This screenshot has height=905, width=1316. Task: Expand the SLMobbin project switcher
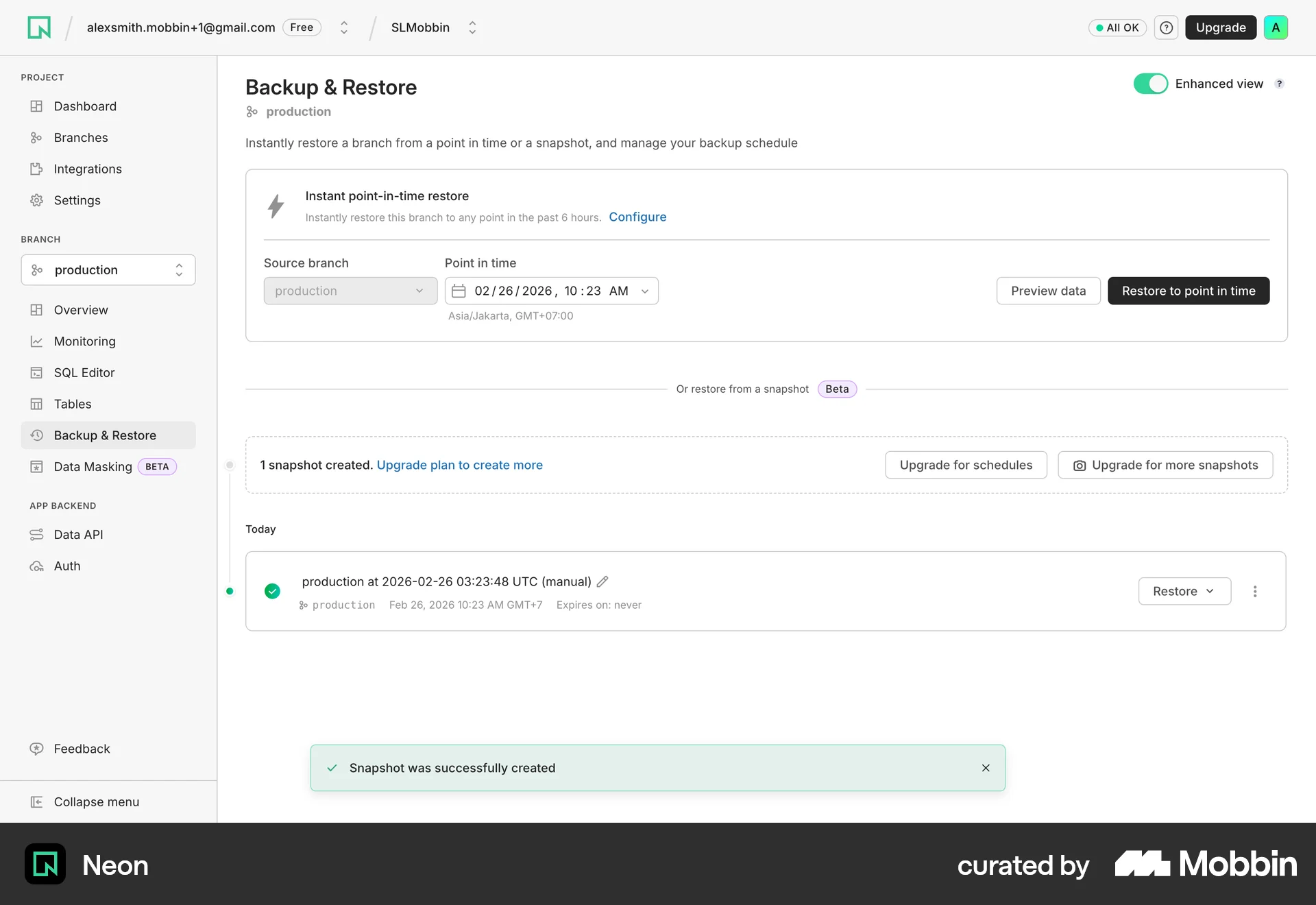point(472,27)
